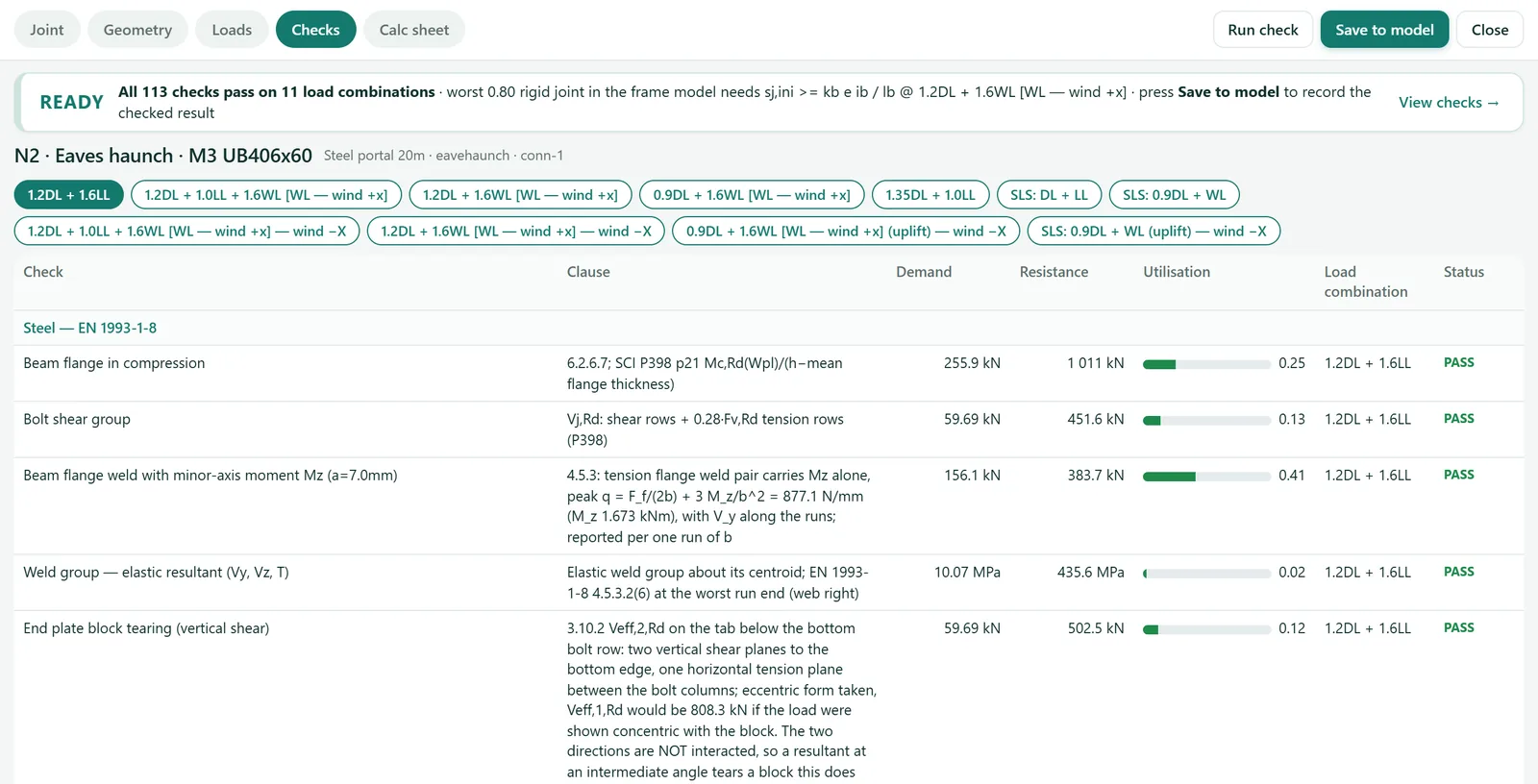1538x784 pixels.
Task: Click the Utilisation column header
Action: [1177, 272]
